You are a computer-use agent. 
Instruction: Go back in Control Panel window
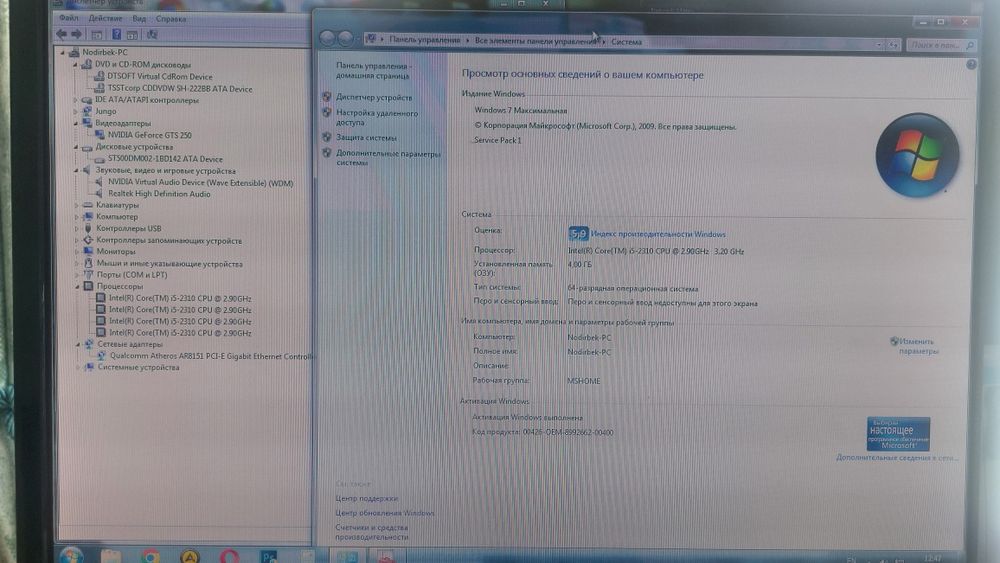(x=327, y=38)
